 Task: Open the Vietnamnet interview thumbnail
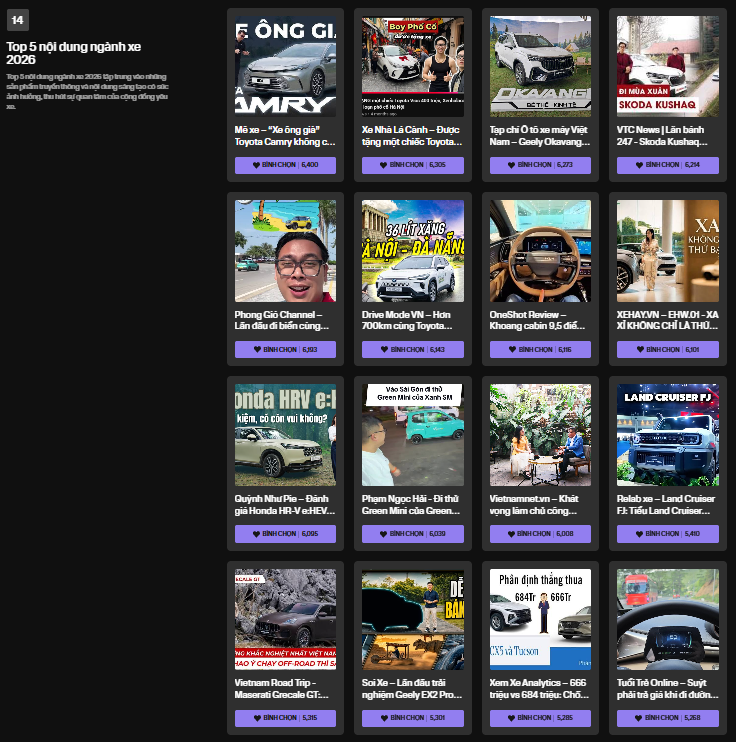coord(540,435)
